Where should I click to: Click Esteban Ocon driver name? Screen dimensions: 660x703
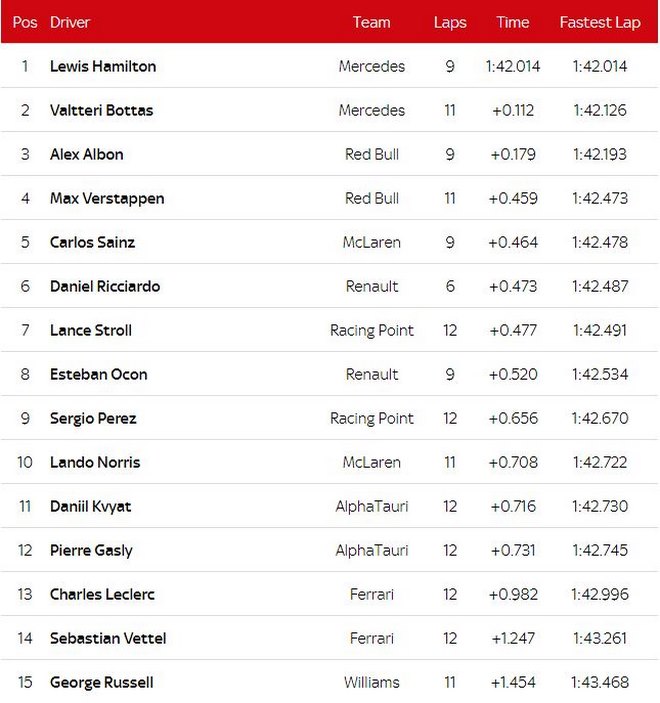pyautogui.click(x=99, y=374)
